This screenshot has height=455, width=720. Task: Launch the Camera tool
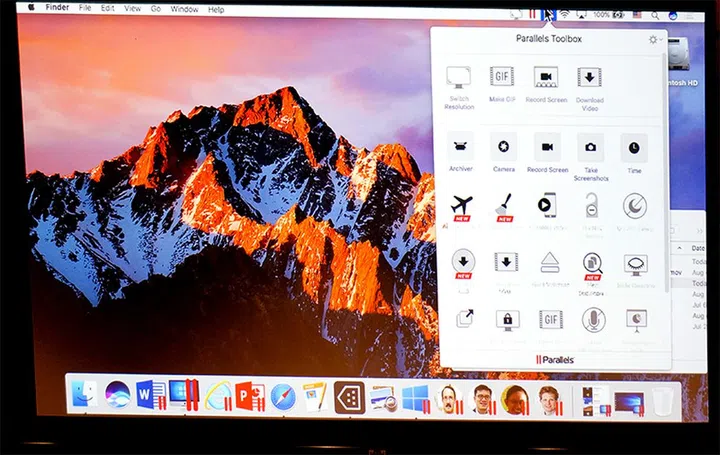(504, 152)
